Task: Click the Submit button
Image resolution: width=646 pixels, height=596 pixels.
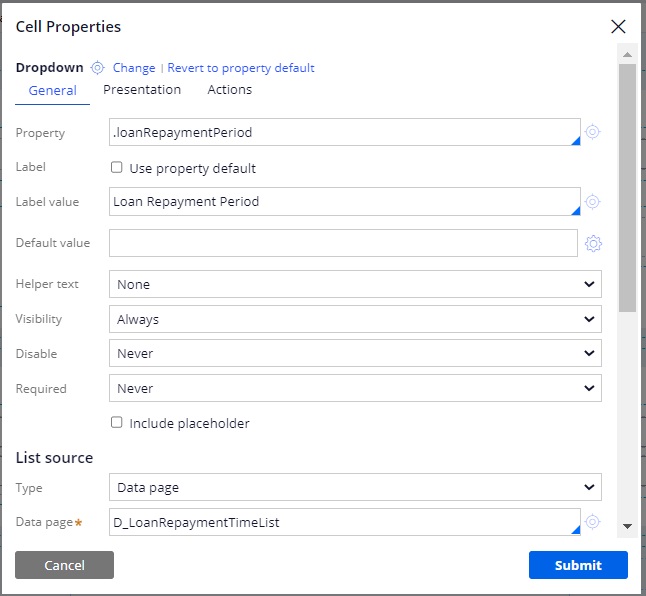Action: point(578,565)
